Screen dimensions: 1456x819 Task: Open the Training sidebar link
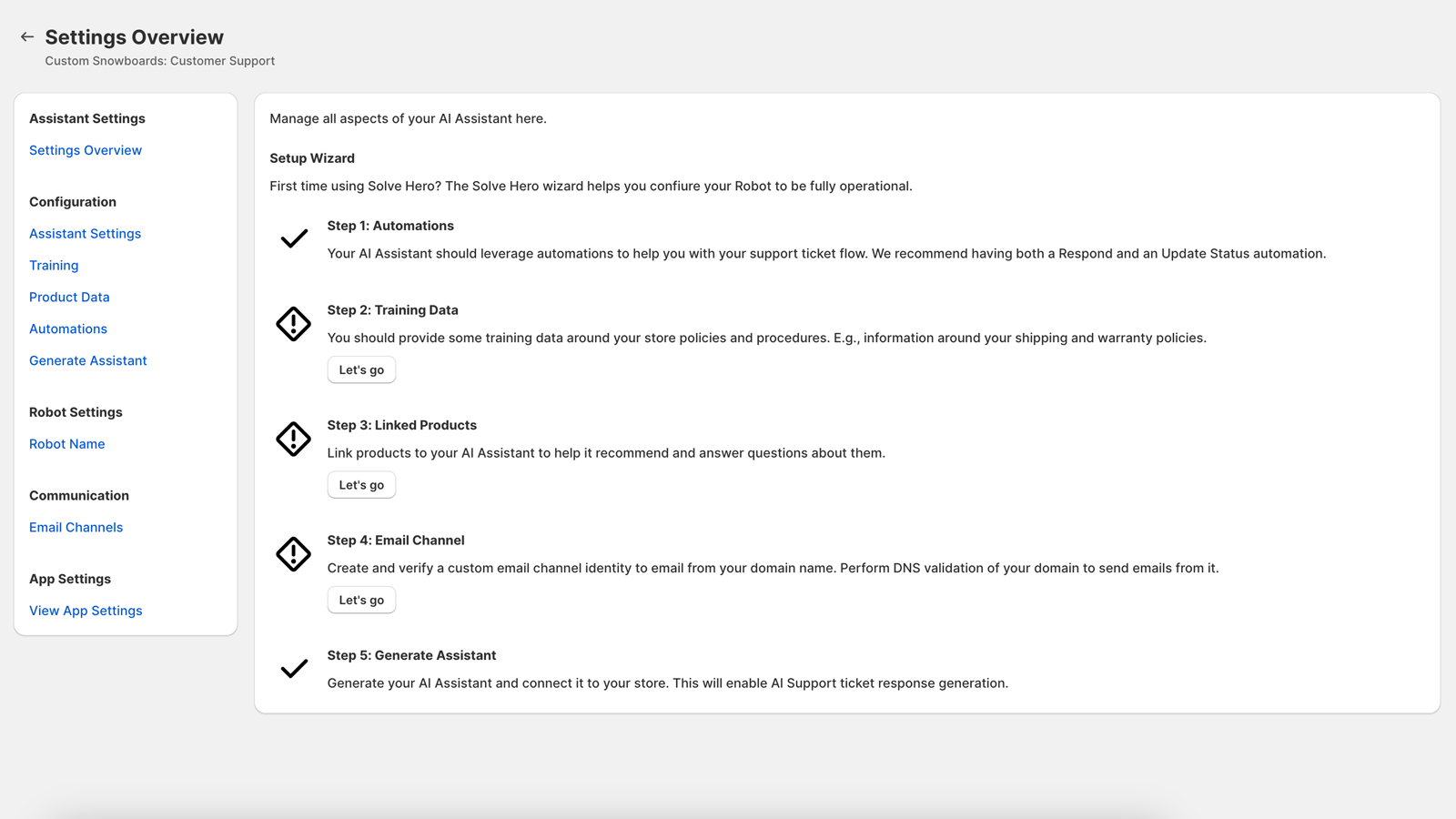(x=54, y=266)
